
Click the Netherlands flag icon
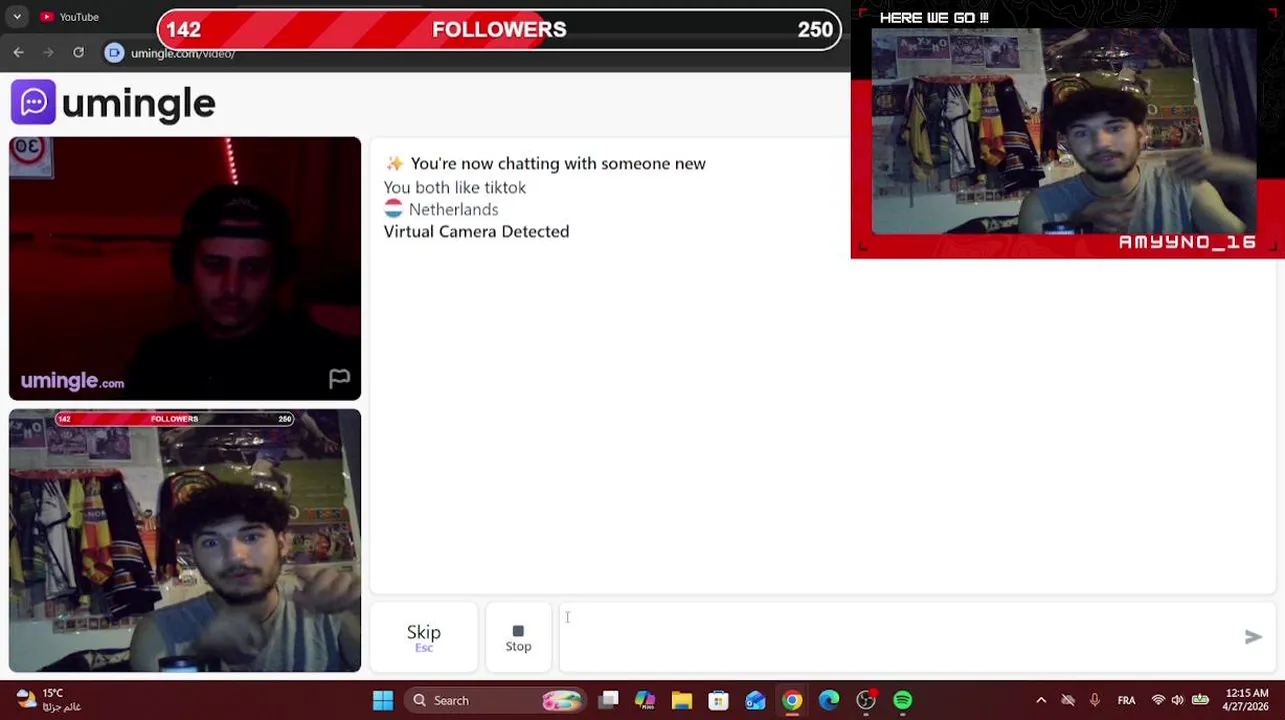(393, 209)
